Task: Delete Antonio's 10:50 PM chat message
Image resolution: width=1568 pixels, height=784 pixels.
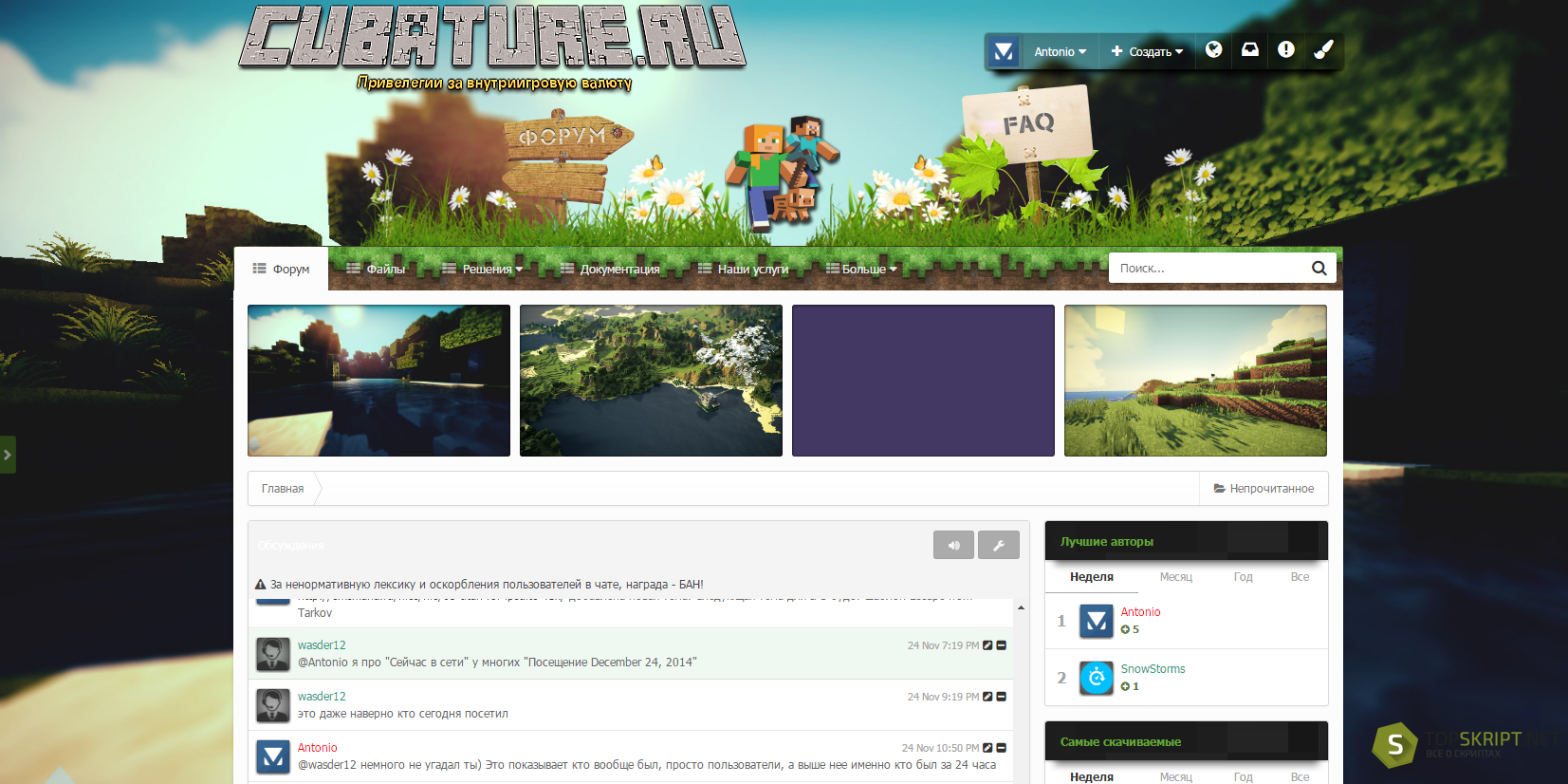Action: [x=1001, y=748]
